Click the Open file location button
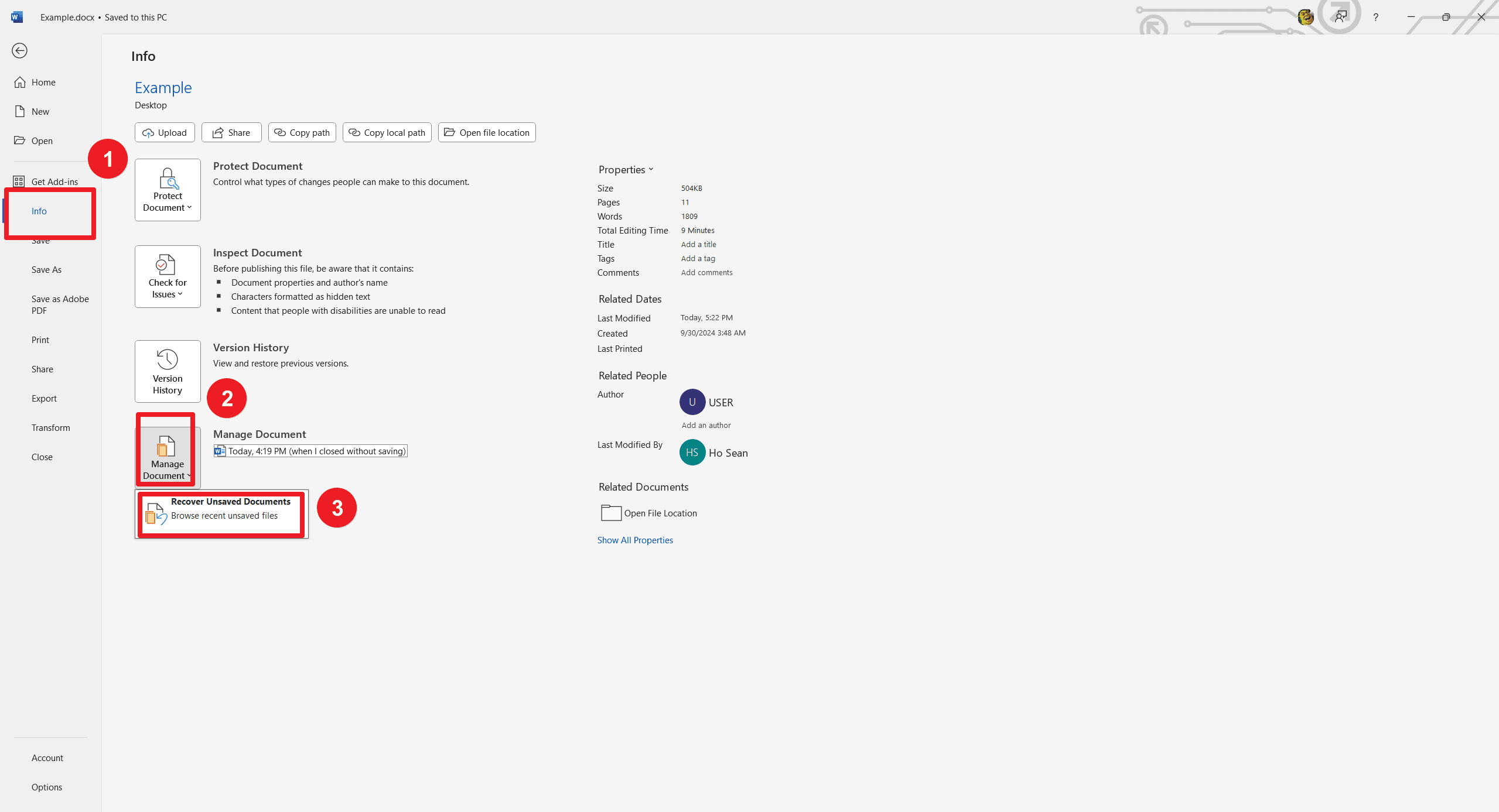This screenshot has height=812, width=1499. click(487, 132)
